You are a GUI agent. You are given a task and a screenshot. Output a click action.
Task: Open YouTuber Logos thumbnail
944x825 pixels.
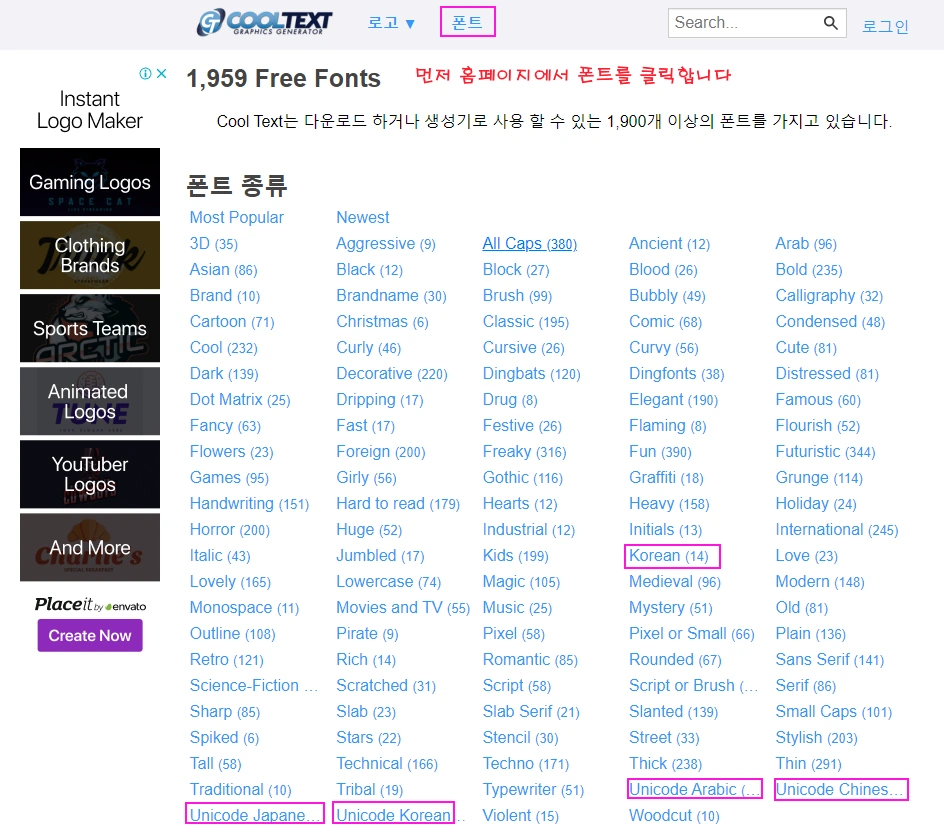(x=90, y=474)
